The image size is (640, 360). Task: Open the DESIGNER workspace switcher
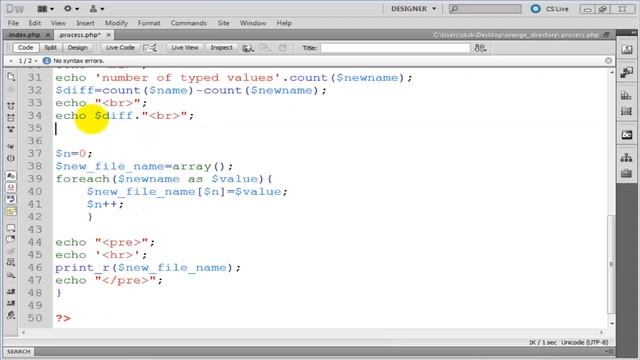(x=413, y=9)
